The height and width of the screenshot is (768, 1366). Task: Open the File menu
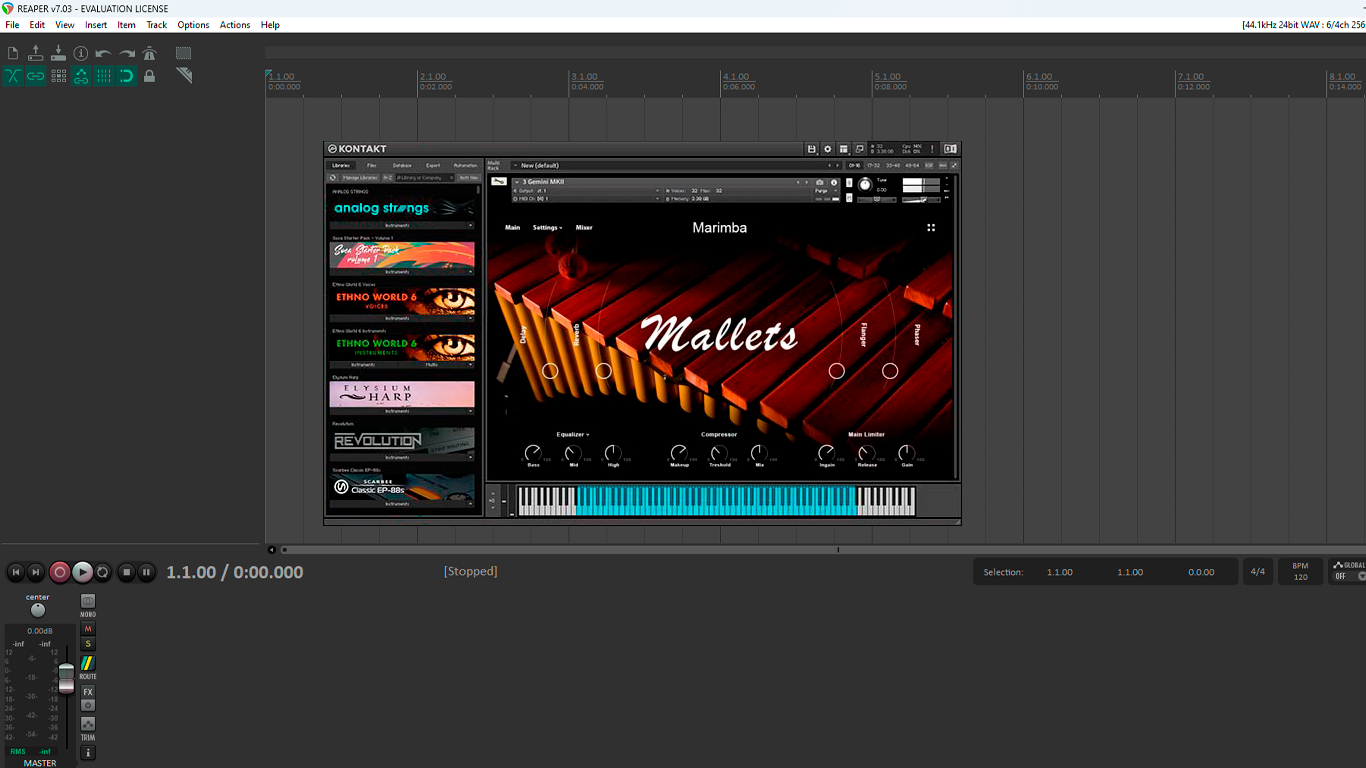[12, 25]
